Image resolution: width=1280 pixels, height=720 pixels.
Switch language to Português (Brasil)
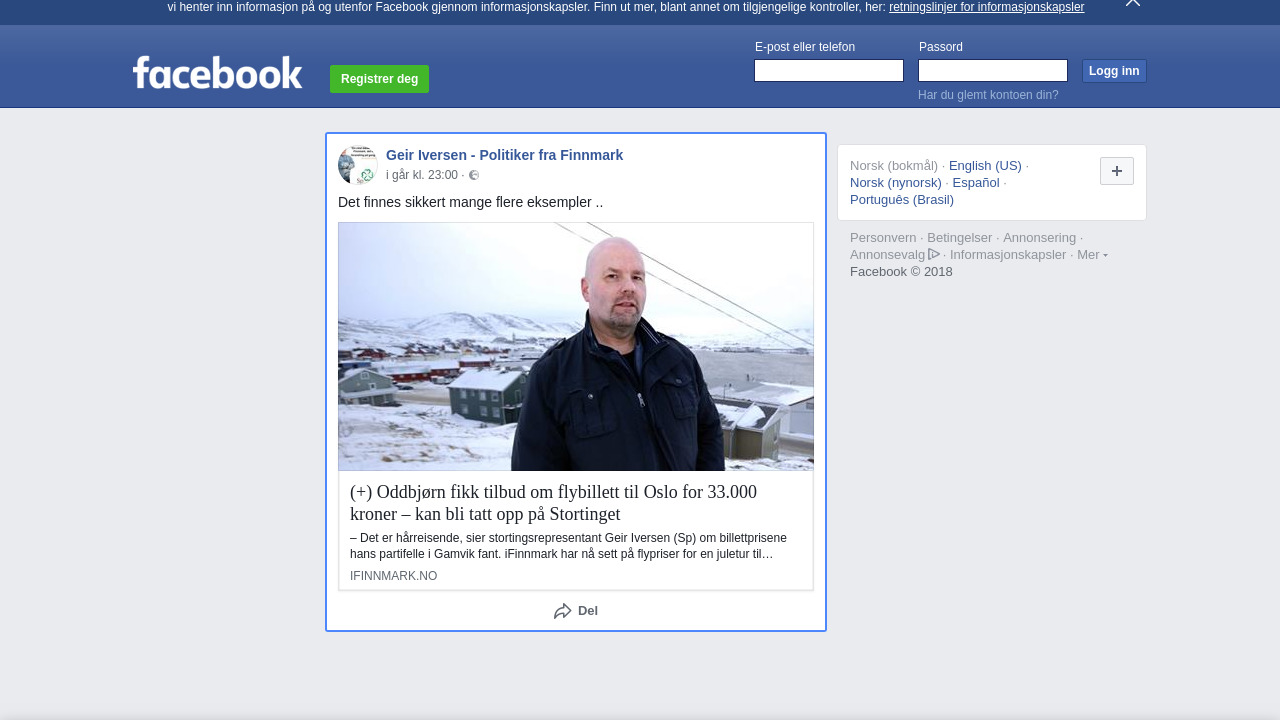[902, 200]
